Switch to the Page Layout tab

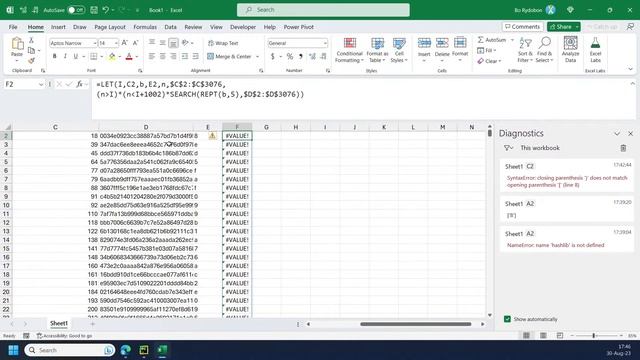click(x=110, y=27)
